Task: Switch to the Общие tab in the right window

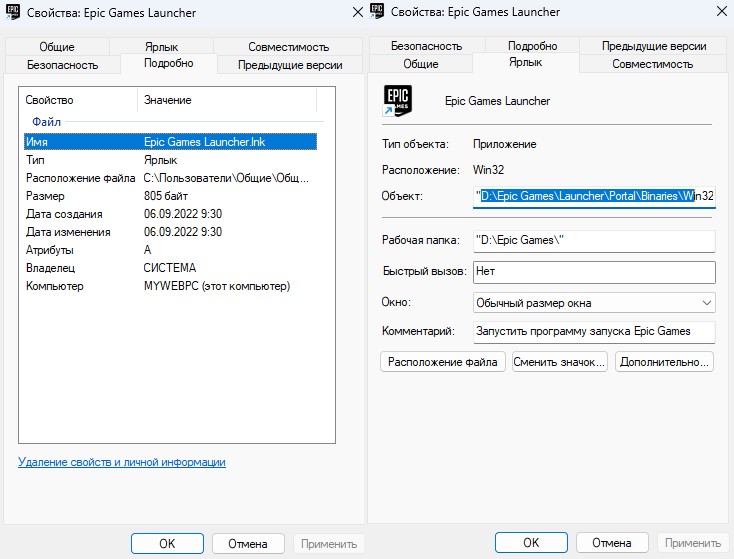Action: pyautogui.click(x=421, y=64)
